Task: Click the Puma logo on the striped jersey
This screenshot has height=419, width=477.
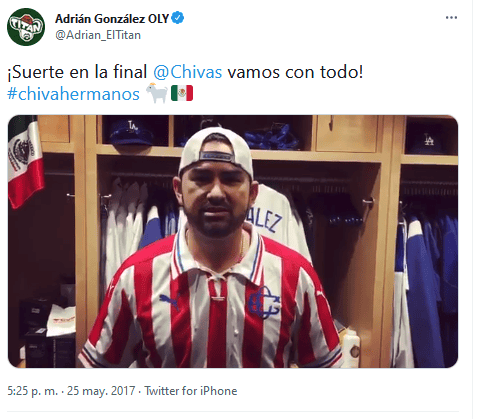Action: (170, 301)
